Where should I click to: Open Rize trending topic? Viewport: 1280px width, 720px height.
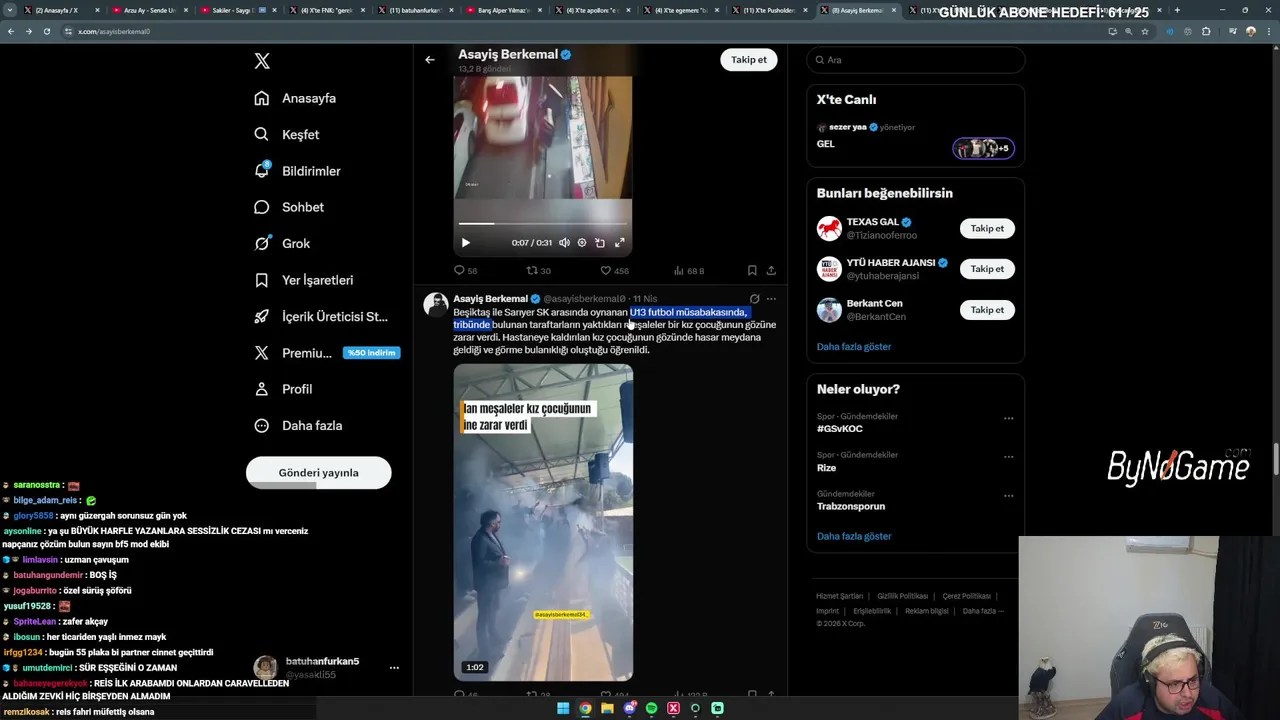[x=827, y=468]
